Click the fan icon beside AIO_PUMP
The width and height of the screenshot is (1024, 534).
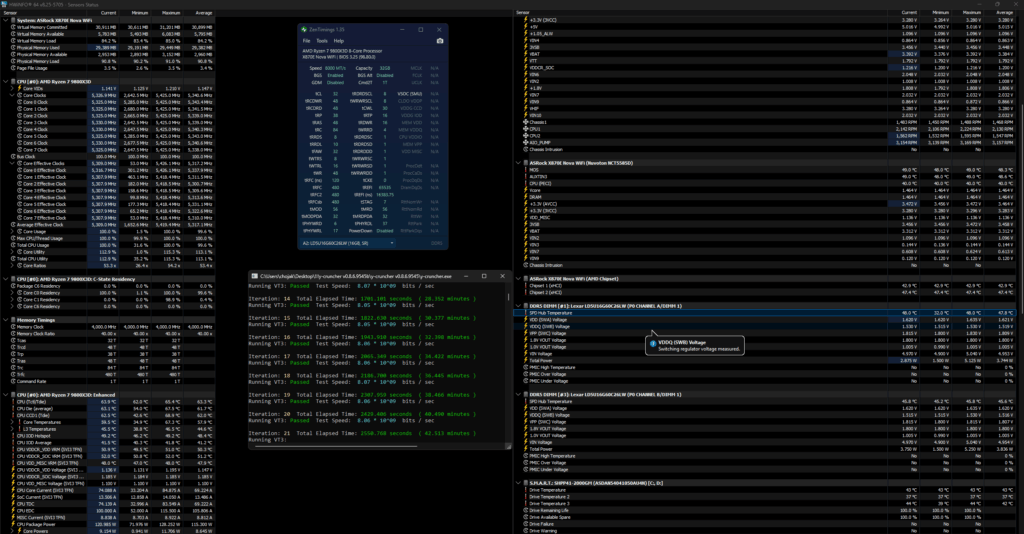[526, 142]
